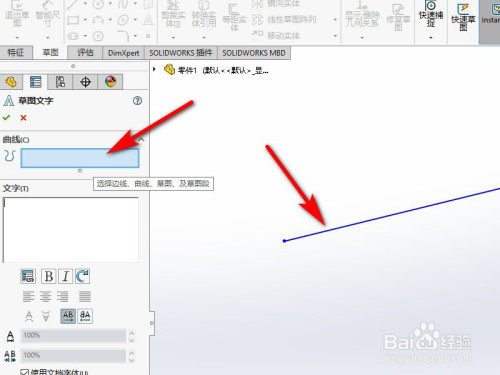
Task: Switch to the 草图 (Sketch) tab
Action: click(50, 53)
